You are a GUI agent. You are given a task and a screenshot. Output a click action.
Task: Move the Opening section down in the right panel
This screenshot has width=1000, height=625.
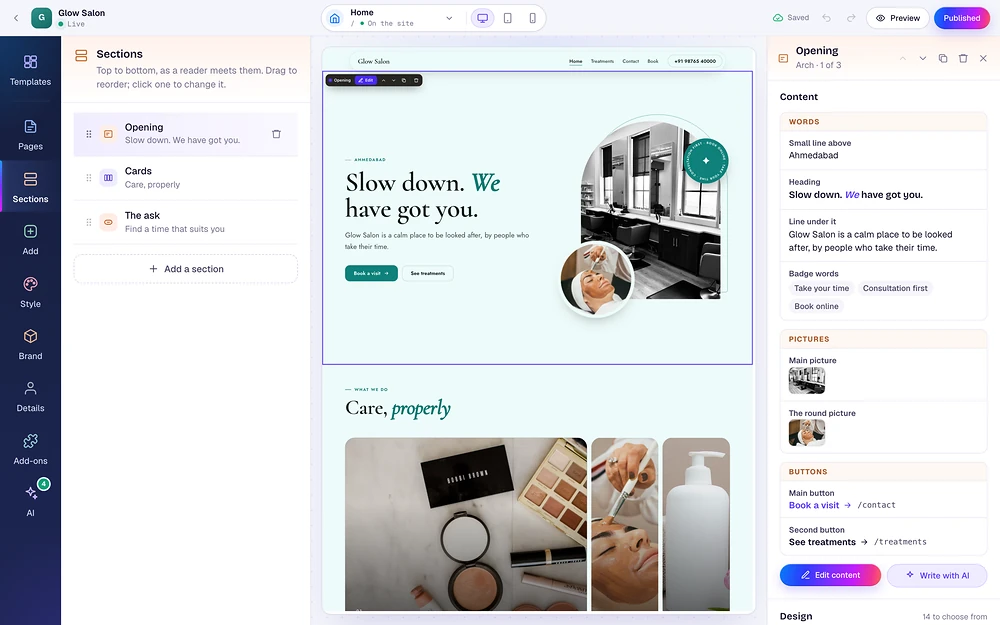(x=922, y=58)
